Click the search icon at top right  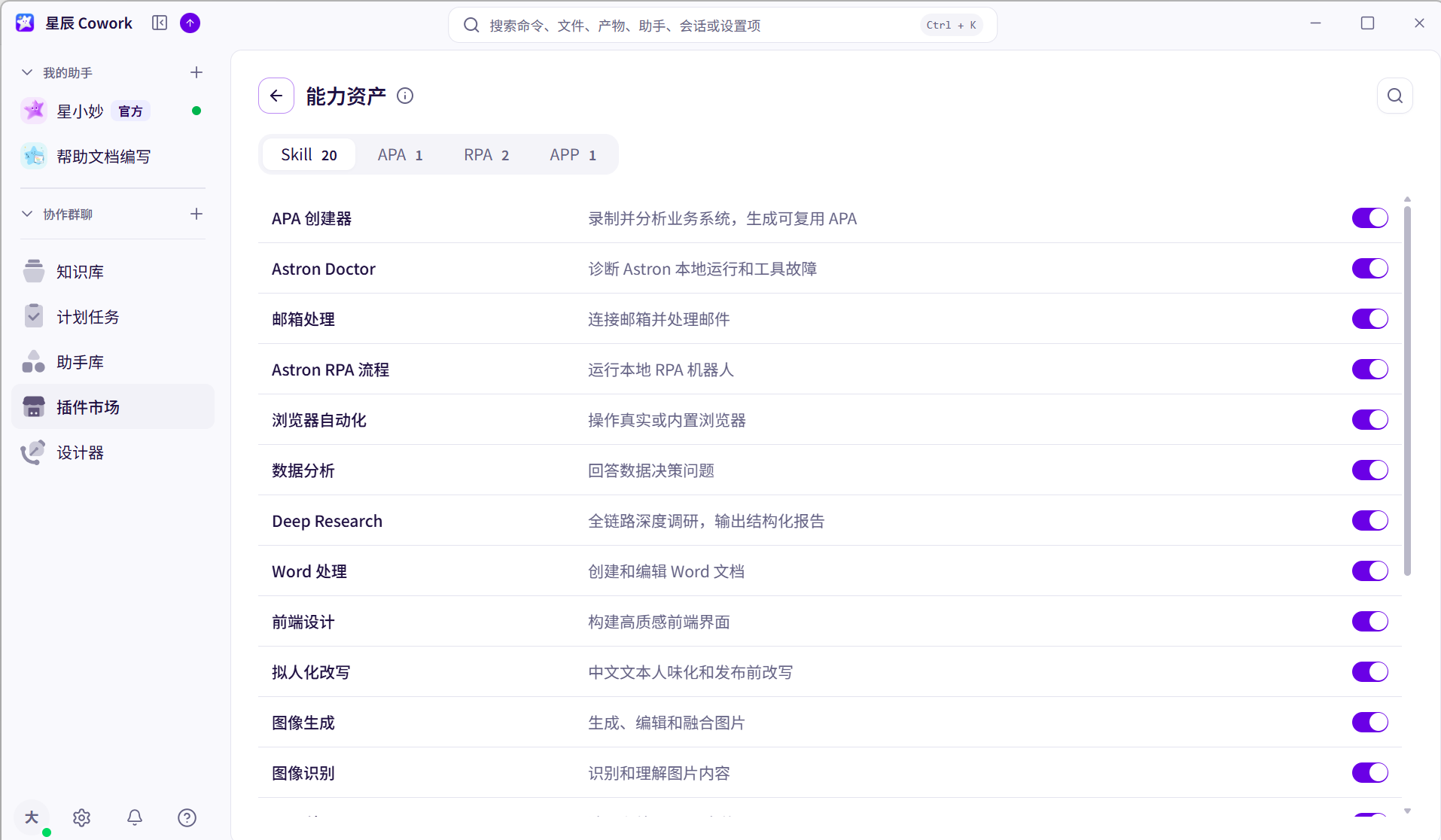[1395, 96]
